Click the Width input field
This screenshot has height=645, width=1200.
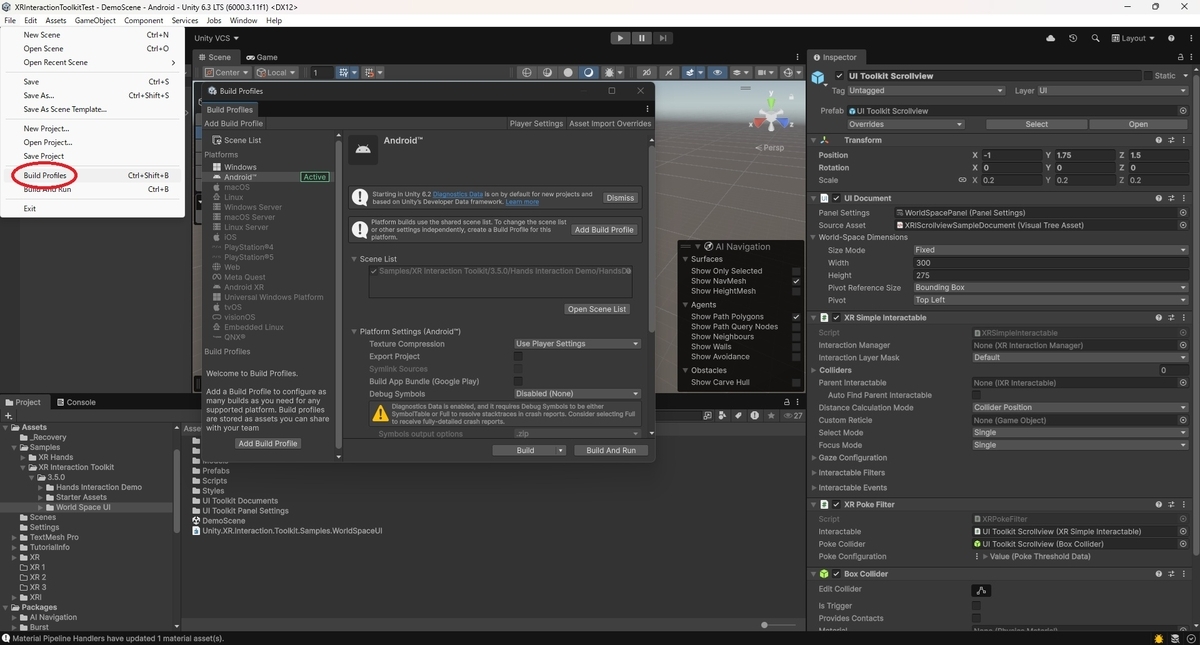tap(1050, 263)
